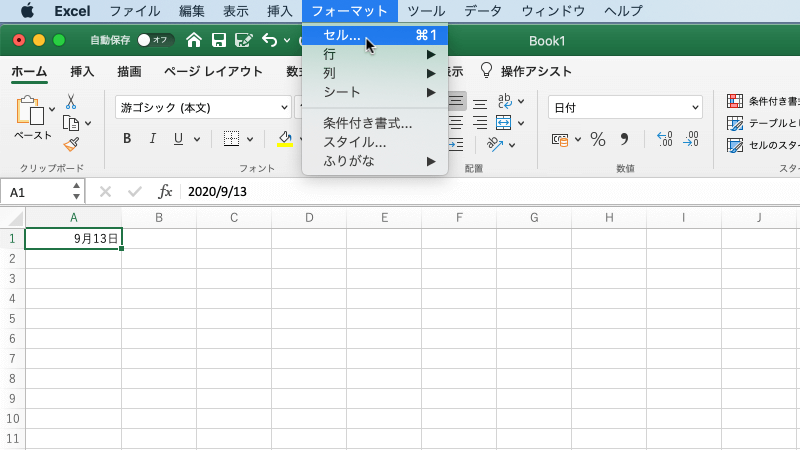
Task: Expand the Undo history arrow
Action: [287, 40]
